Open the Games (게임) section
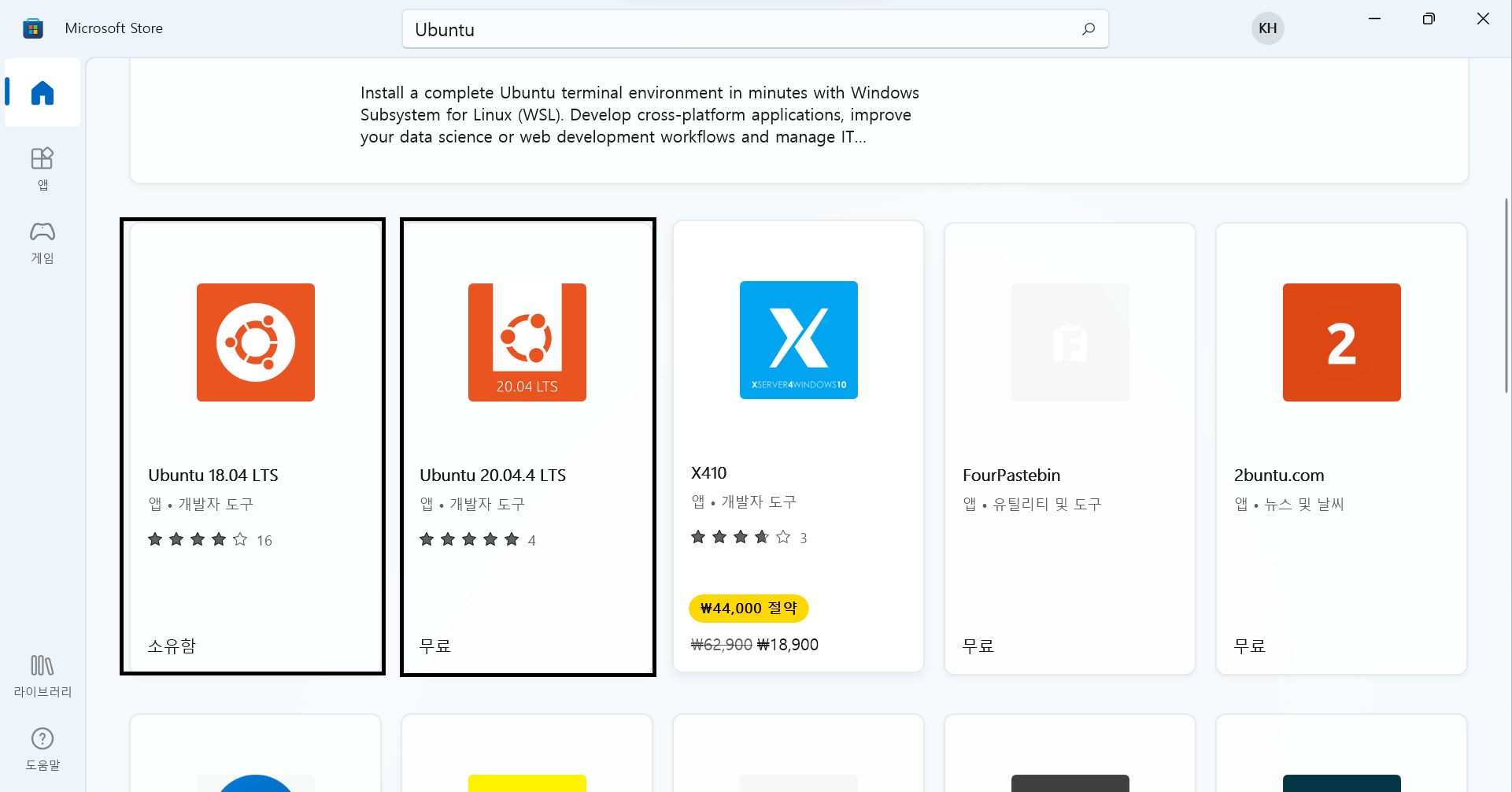 tap(43, 242)
